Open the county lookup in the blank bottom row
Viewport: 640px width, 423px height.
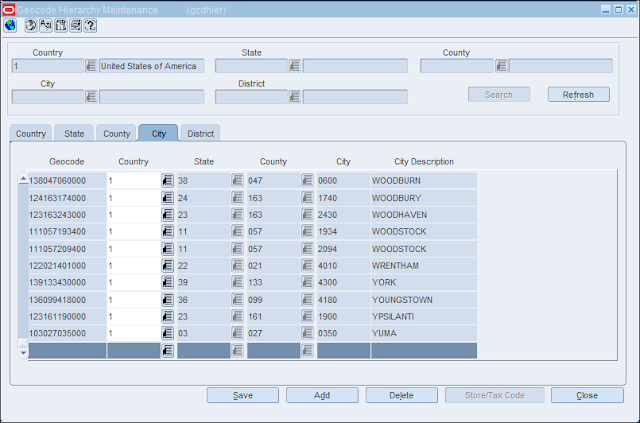(x=307, y=351)
